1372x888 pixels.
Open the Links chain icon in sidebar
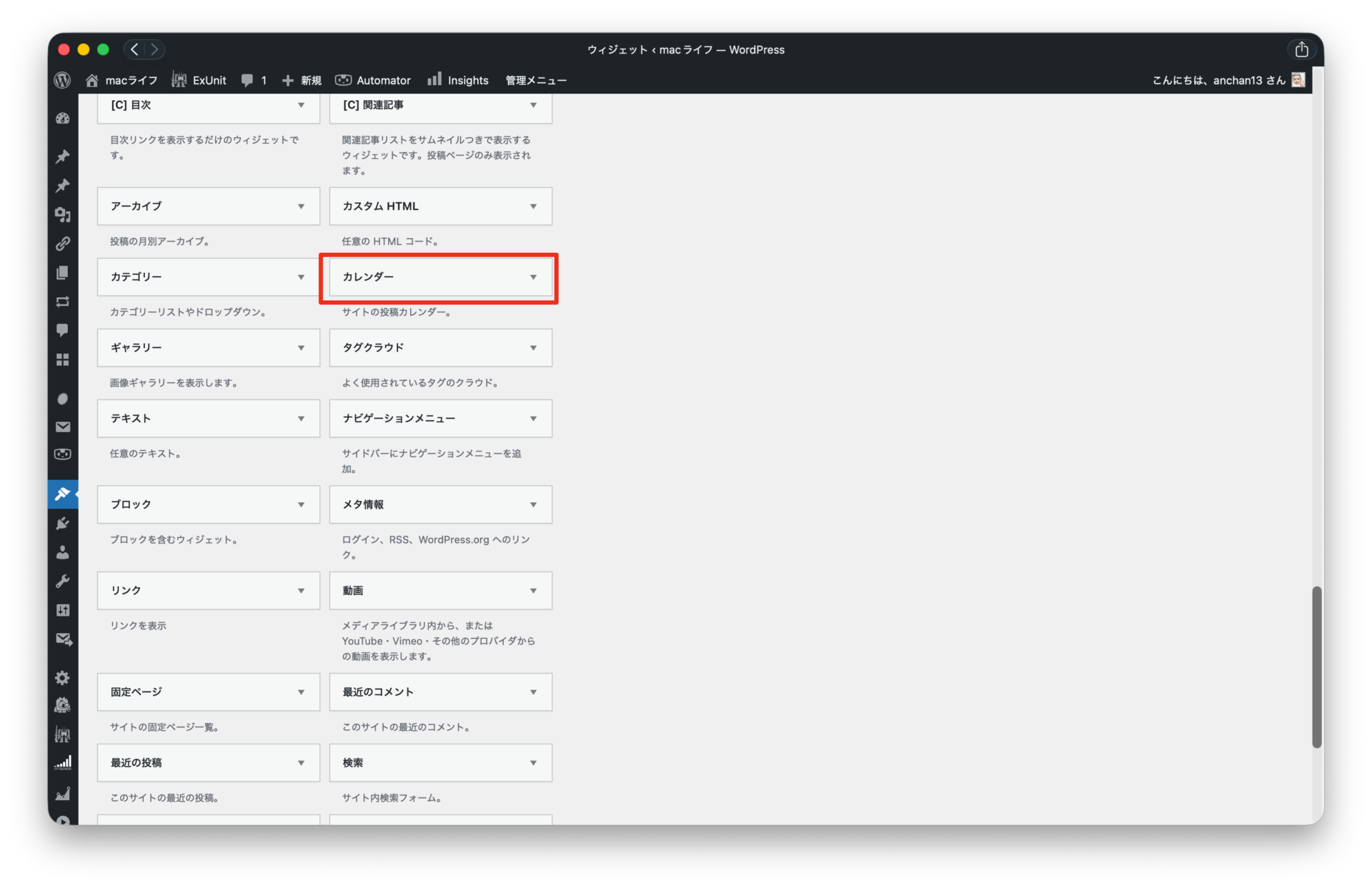(63, 244)
